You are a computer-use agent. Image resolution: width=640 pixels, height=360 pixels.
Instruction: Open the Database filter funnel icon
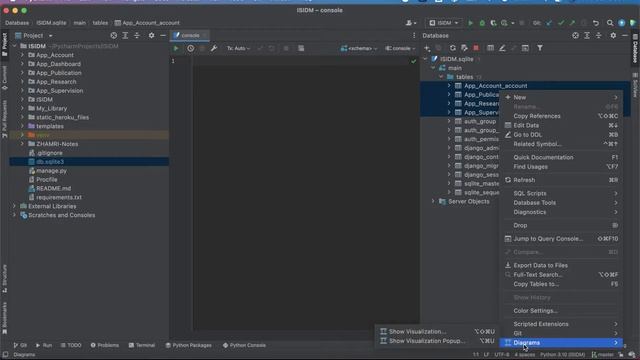[x=540, y=48]
